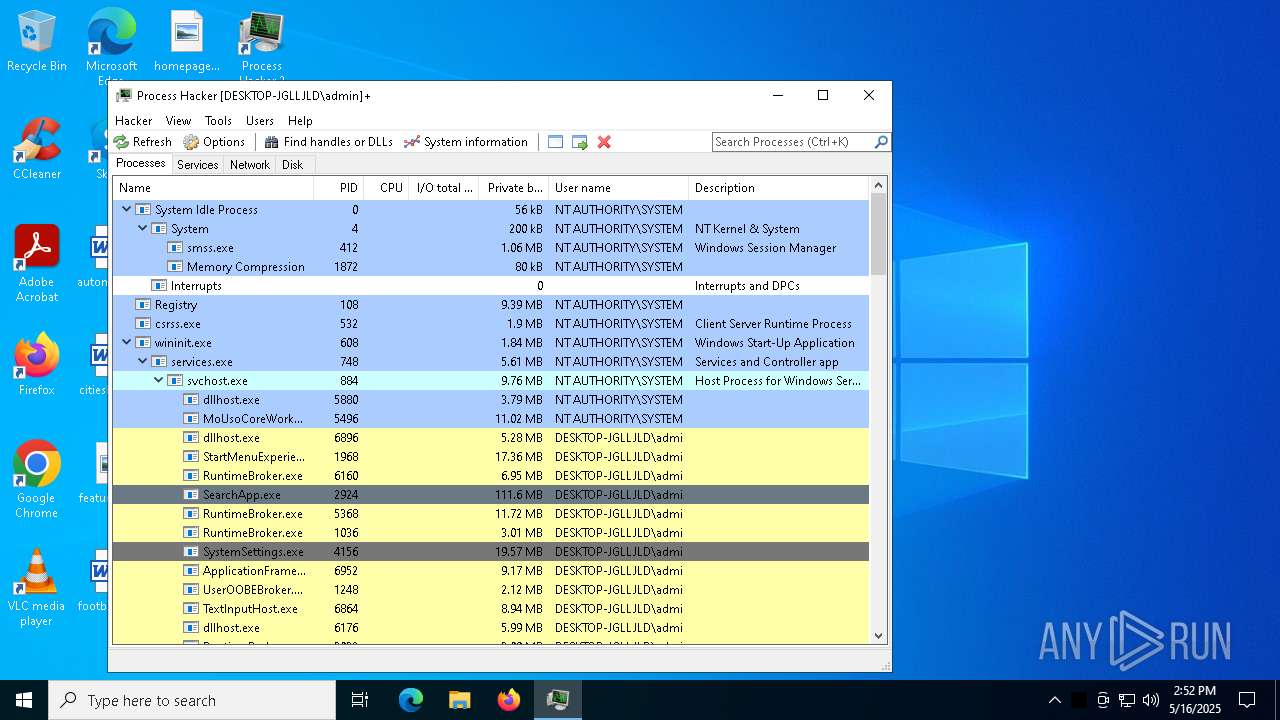Open the Microsoft Edge desktop icon
This screenshot has width=1280, height=720.
(x=111, y=45)
